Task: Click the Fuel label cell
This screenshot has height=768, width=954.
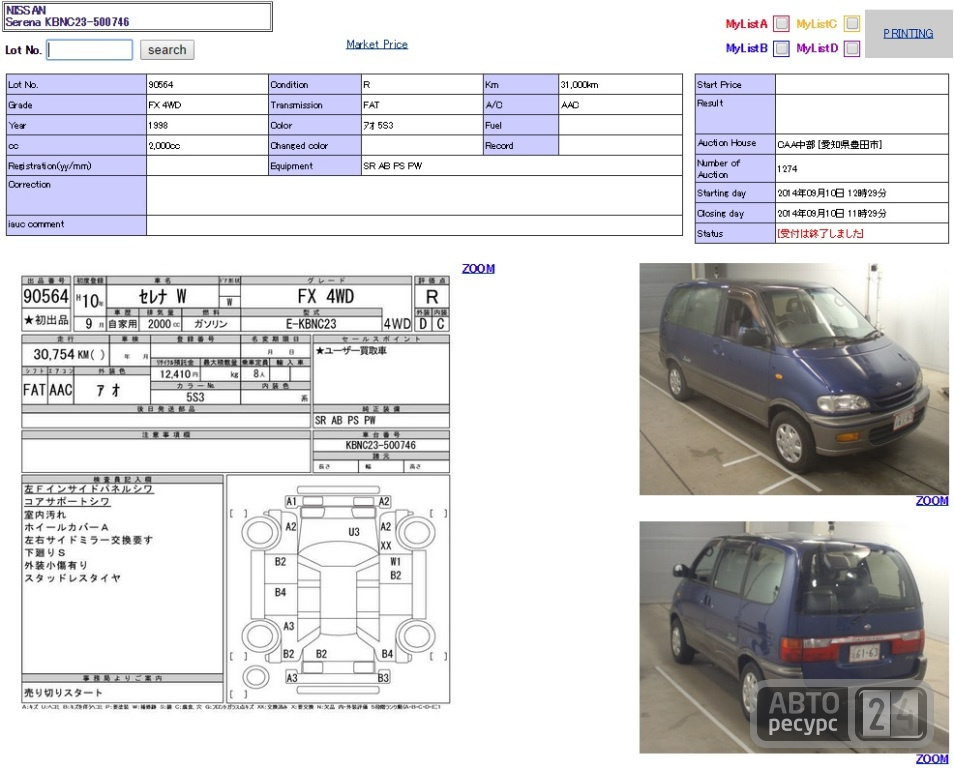Action: coord(521,125)
